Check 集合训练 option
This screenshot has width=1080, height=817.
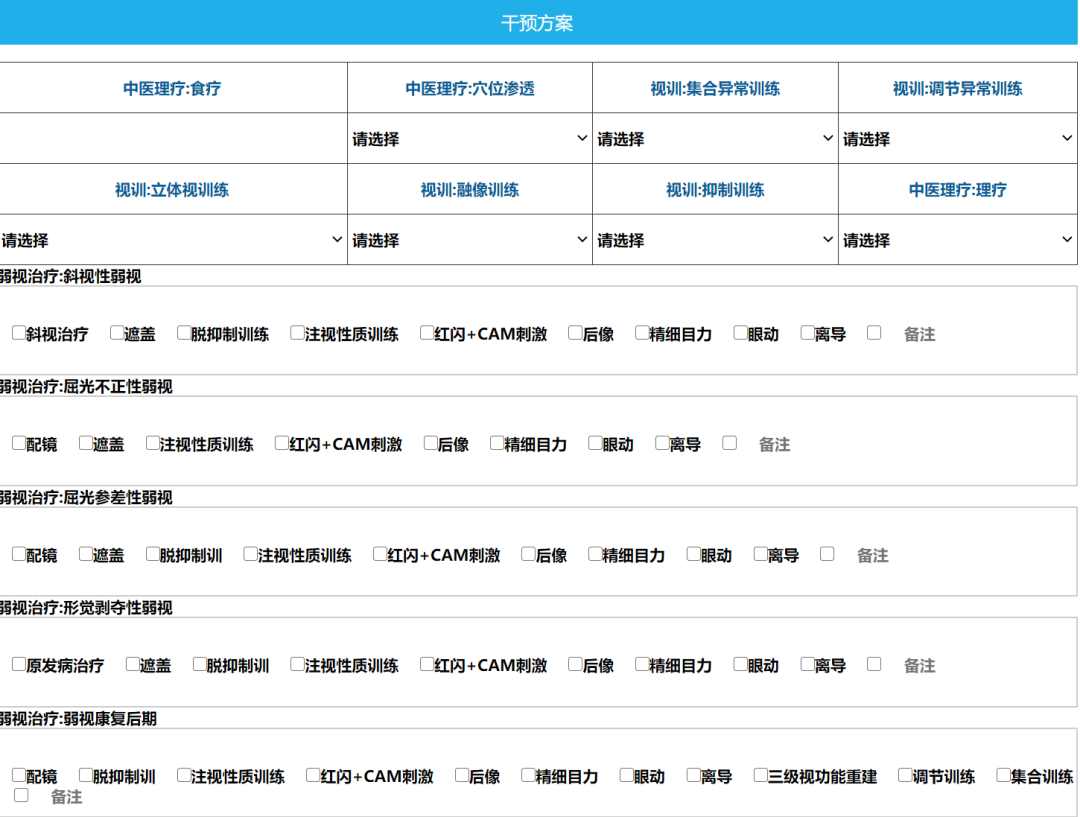point(1004,775)
